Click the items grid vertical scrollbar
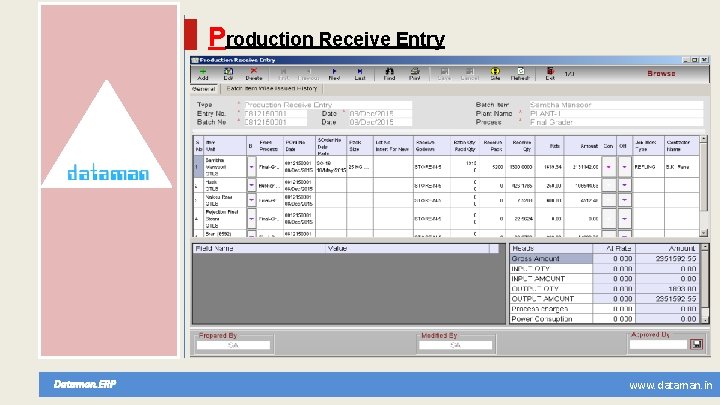 703,186
